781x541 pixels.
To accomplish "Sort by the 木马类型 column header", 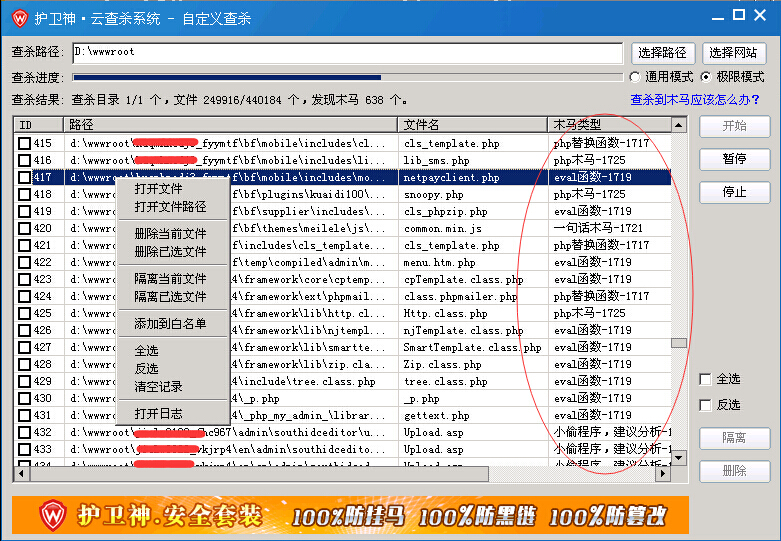I will coord(609,125).
